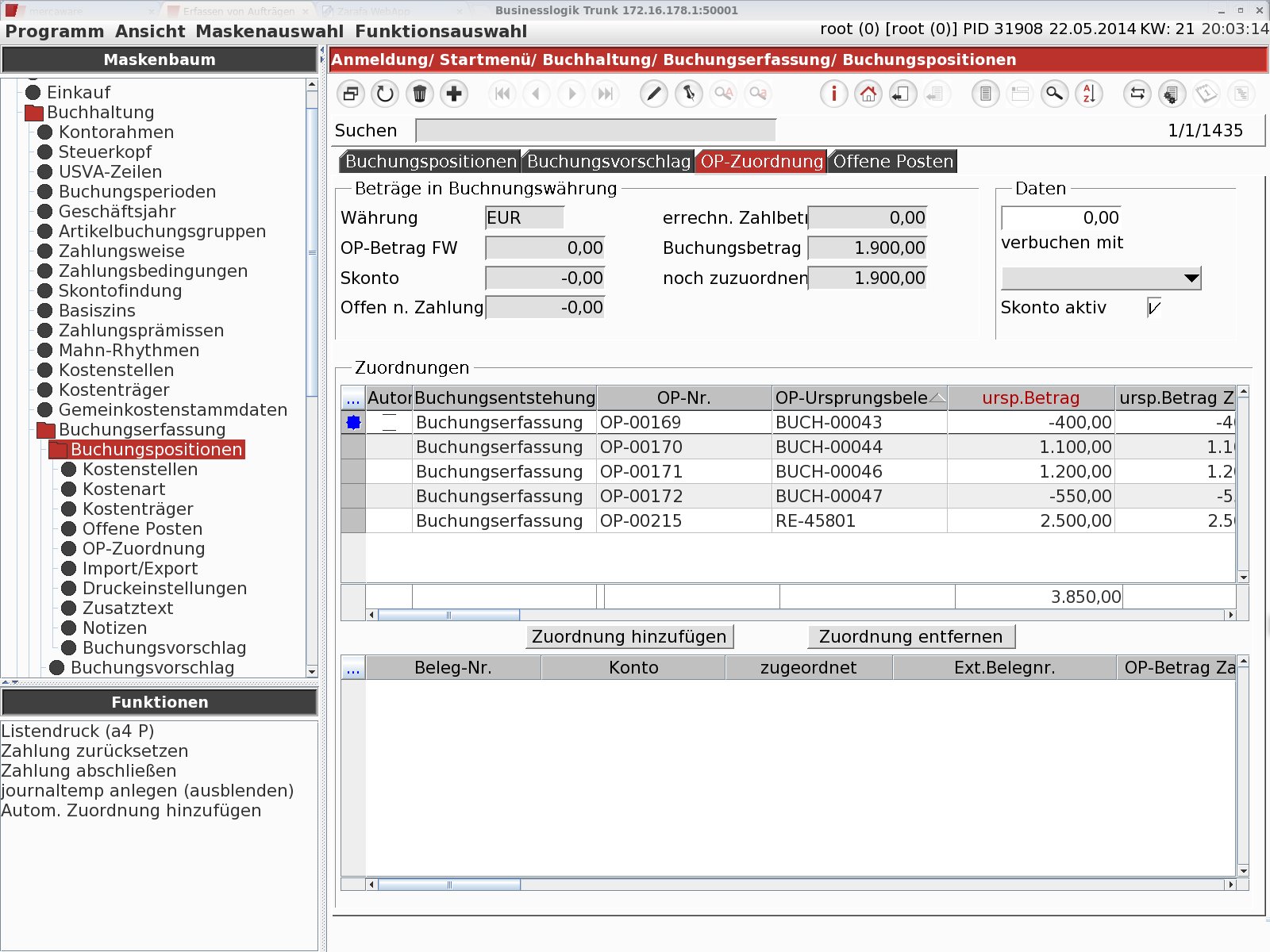Open Offene Posten tree item
Screen dimensions: 1270x952
[x=142, y=529]
